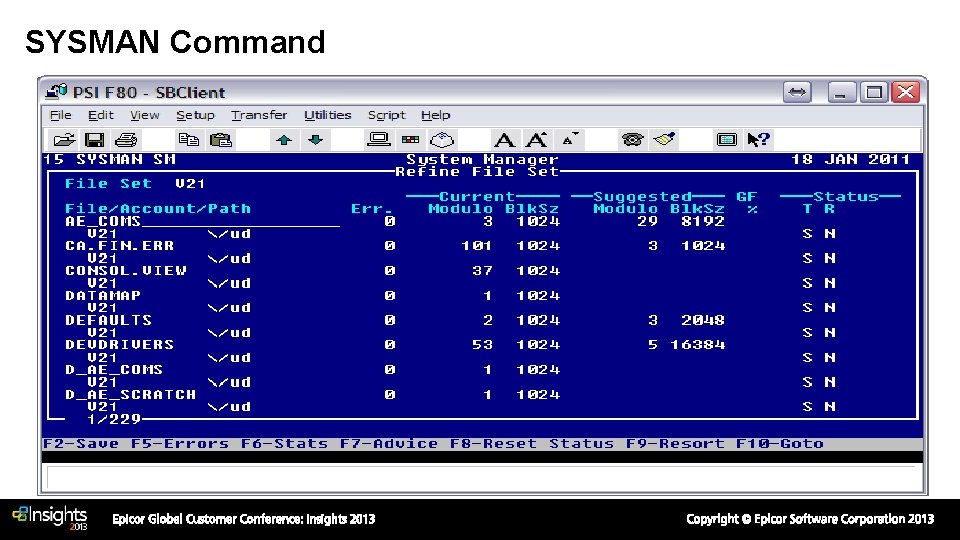Click the Print toolbar icon
This screenshot has height=540, width=960.
(126, 140)
